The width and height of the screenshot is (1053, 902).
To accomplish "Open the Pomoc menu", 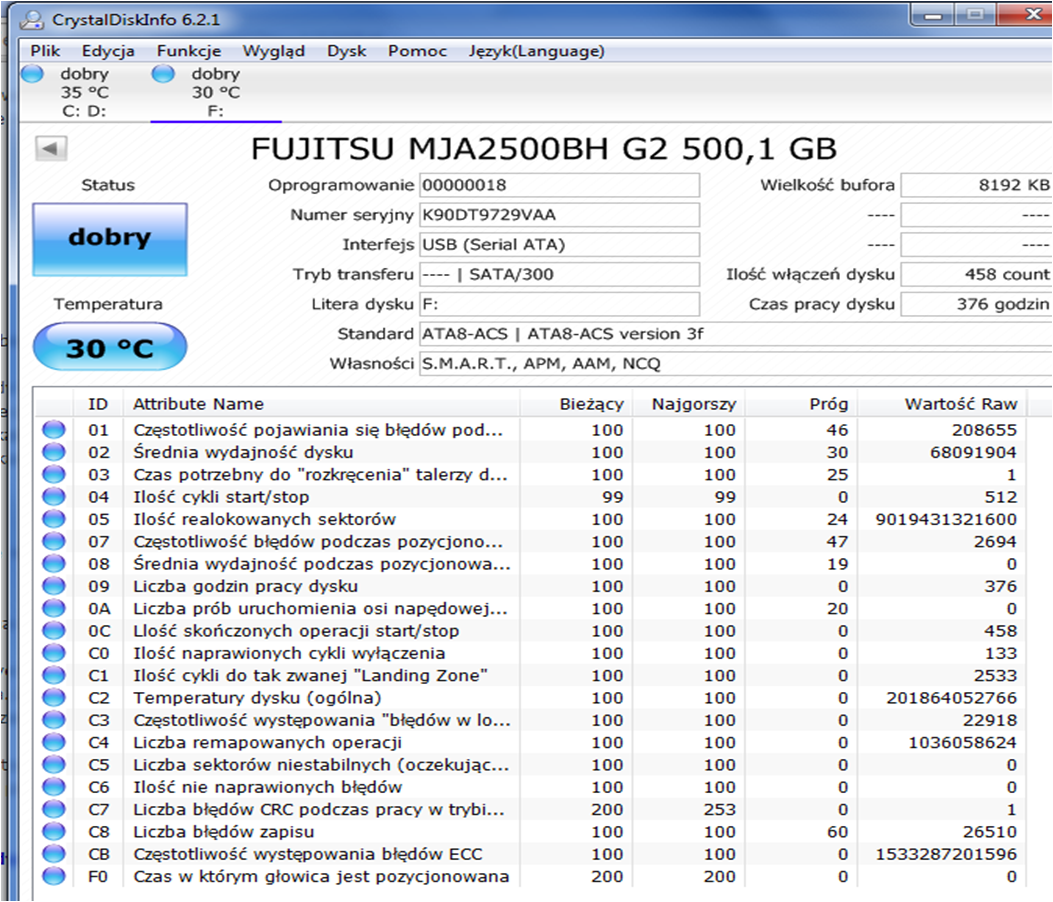I will click(417, 51).
